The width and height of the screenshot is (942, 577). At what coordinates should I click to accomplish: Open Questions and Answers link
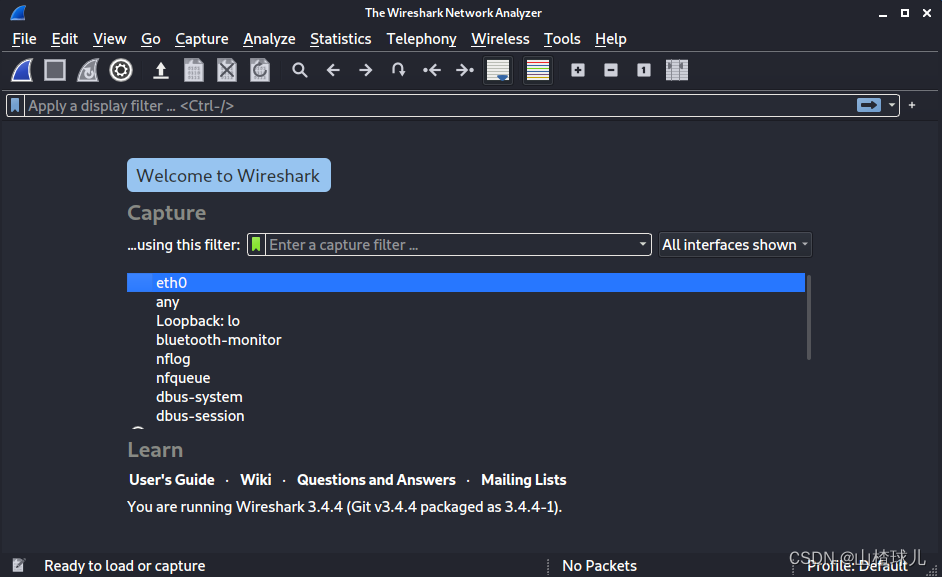(x=376, y=480)
